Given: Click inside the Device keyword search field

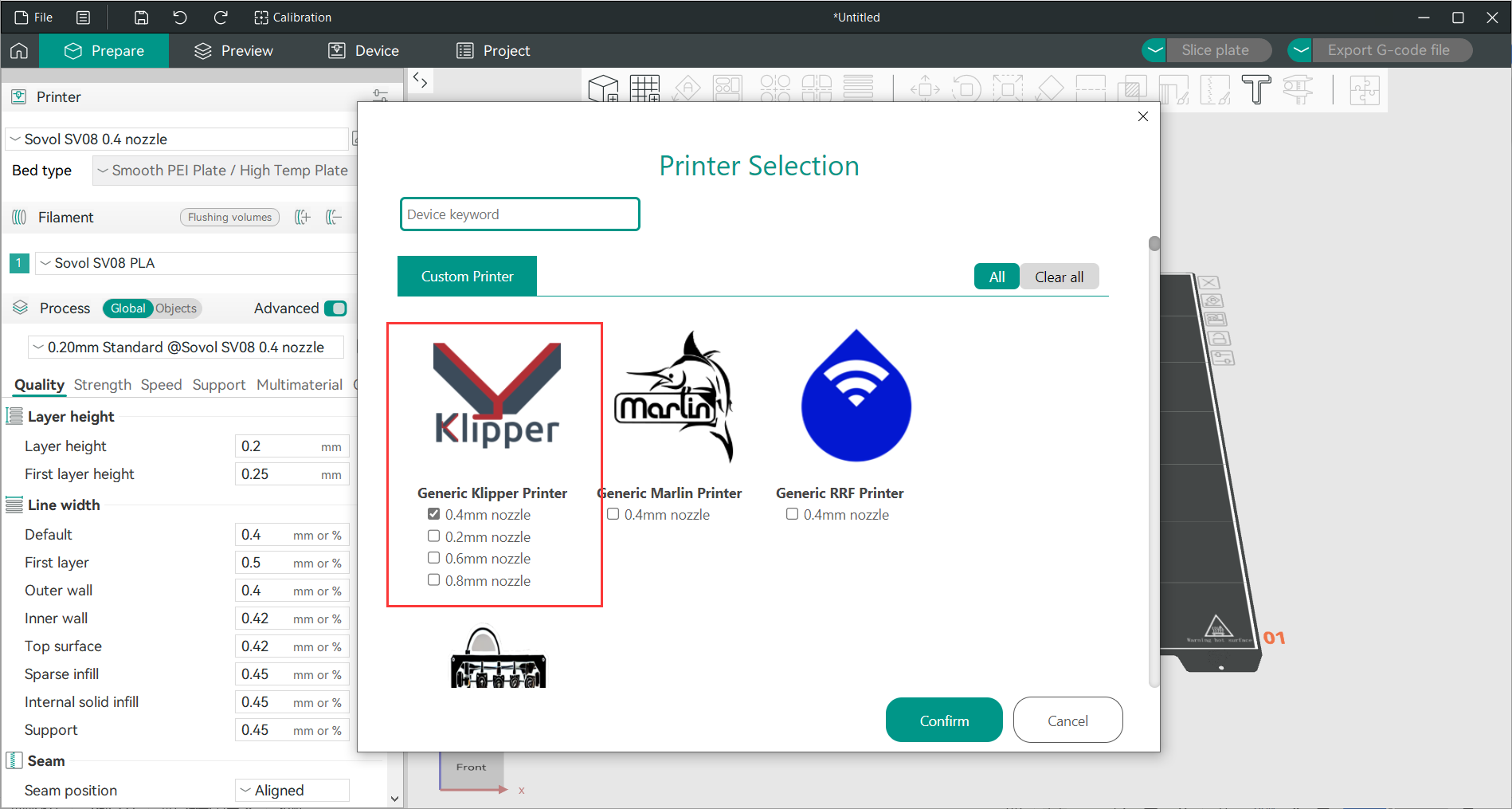Looking at the screenshot, I should point(519,214).
